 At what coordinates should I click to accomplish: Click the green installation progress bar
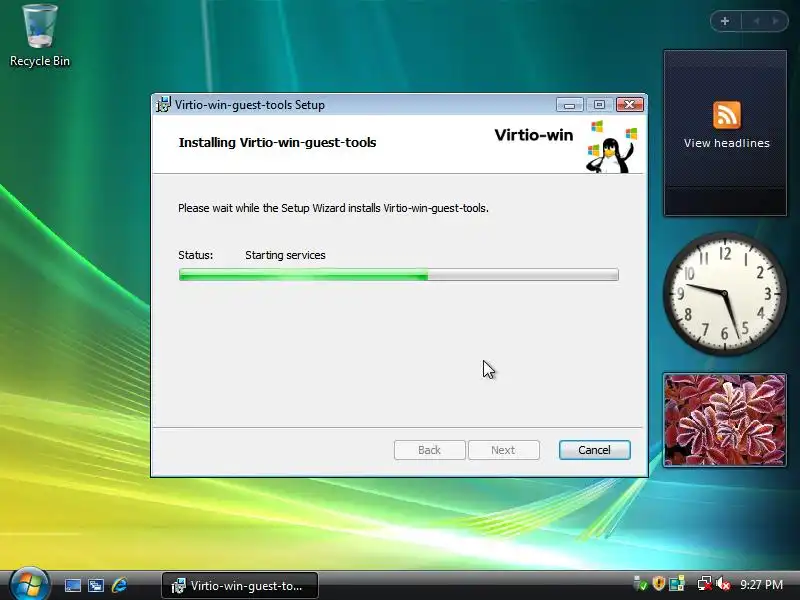[x=398, y=274]
